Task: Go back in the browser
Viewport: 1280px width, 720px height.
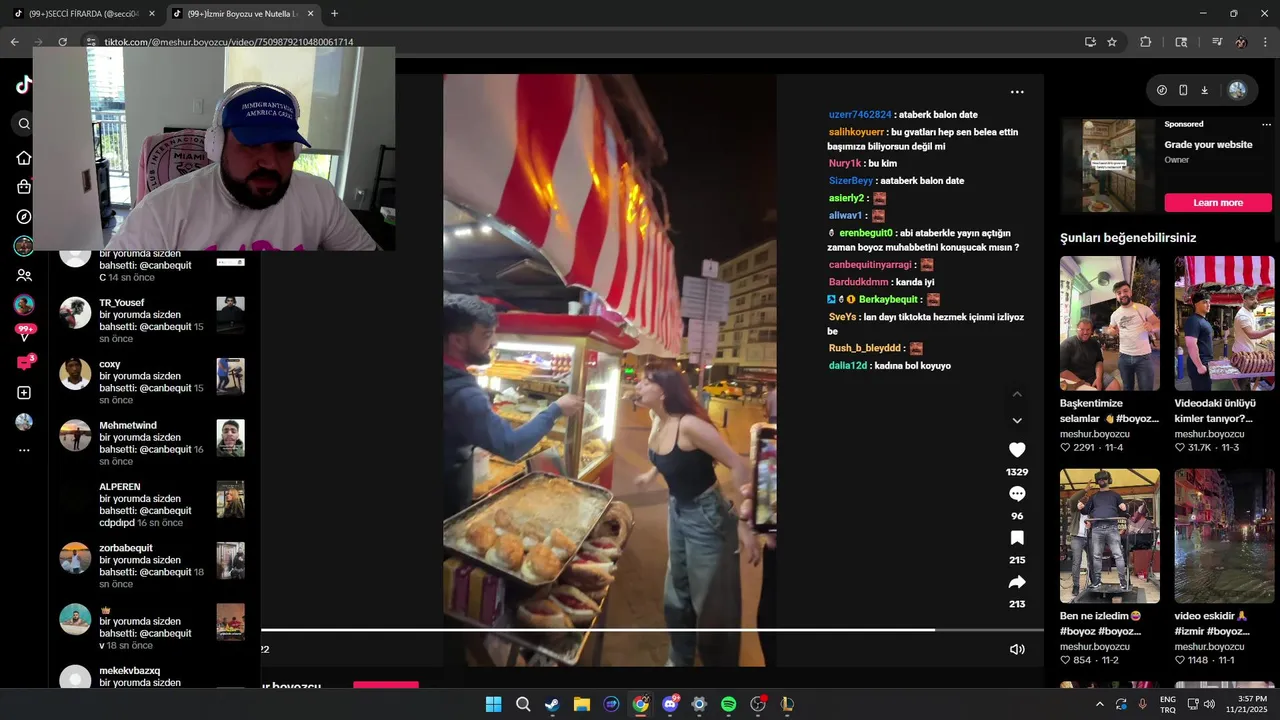Action: coord(14,42)
